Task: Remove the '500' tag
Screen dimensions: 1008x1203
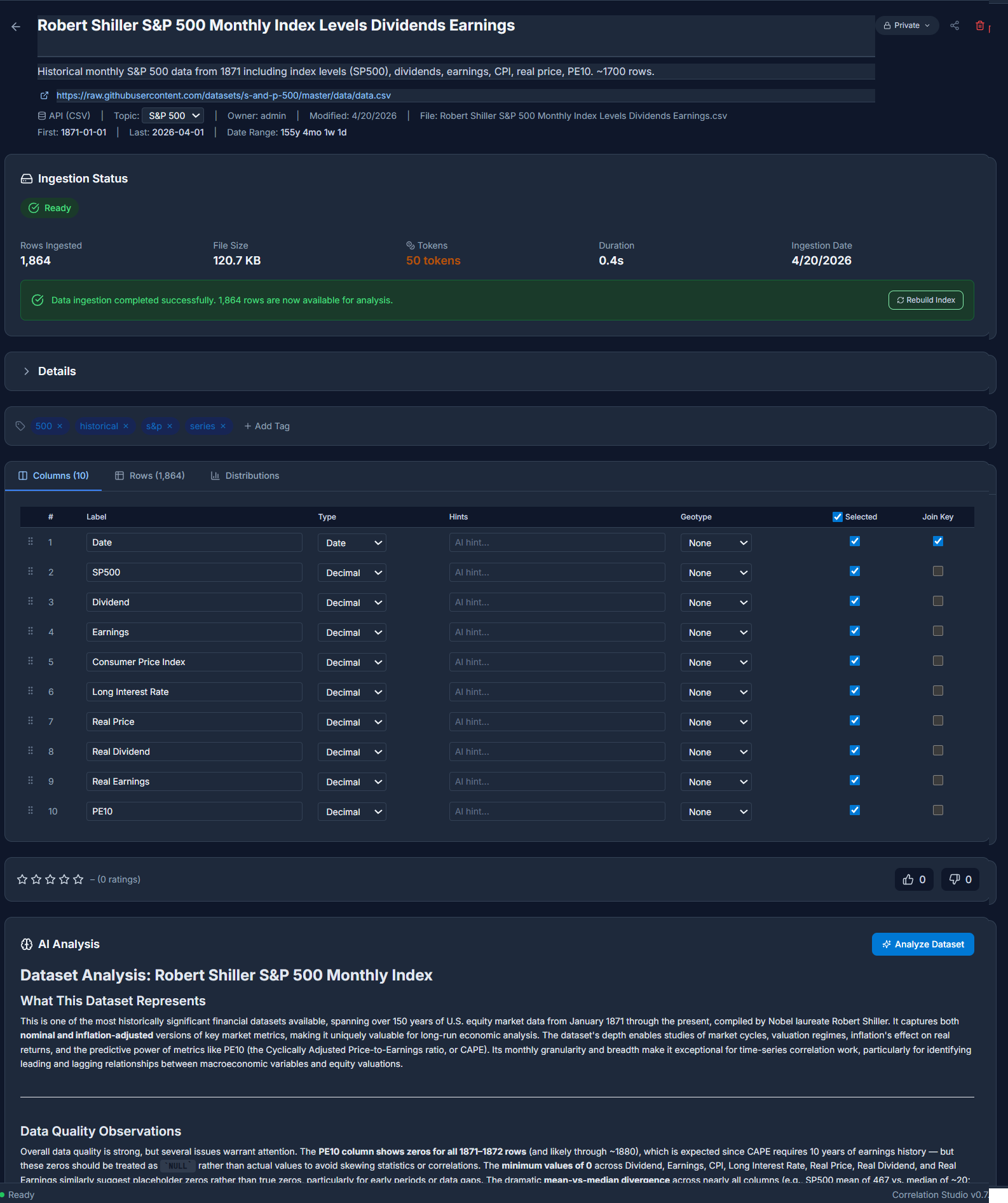Action: [60, 427]
